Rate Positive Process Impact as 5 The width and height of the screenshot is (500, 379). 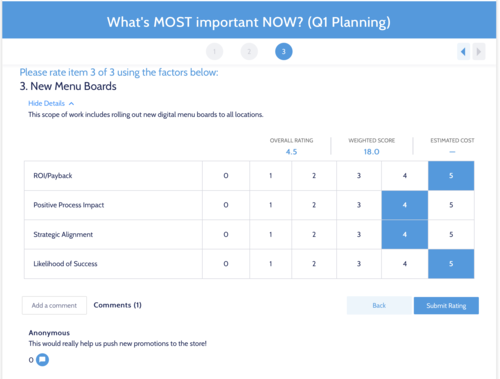click(x=451, y=205)
